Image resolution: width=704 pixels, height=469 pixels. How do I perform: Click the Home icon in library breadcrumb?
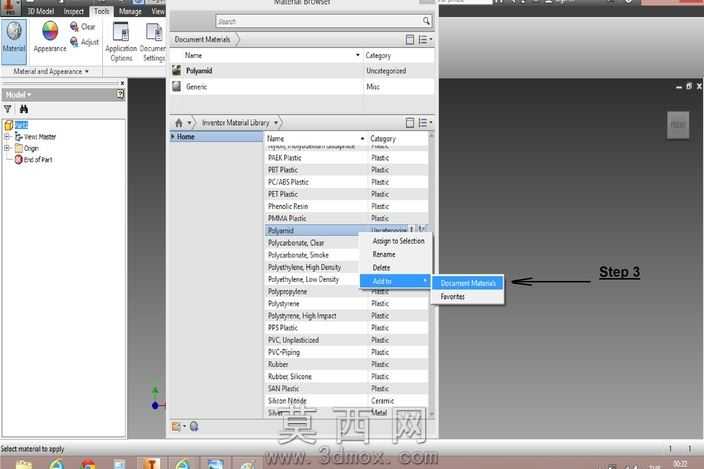179,123
